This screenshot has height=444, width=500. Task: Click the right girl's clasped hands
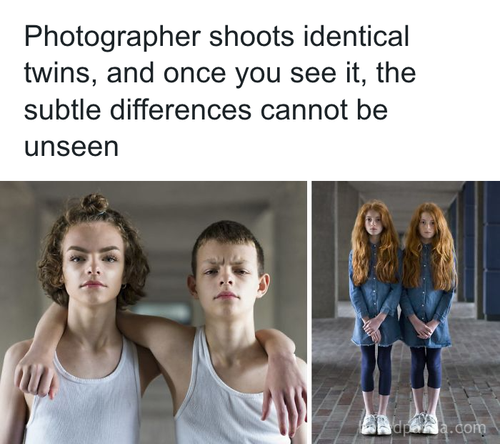422,328
